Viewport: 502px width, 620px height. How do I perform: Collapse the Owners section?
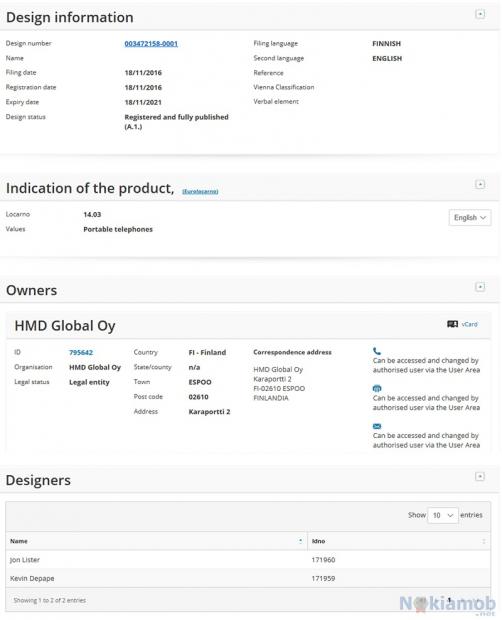(480, 287)
